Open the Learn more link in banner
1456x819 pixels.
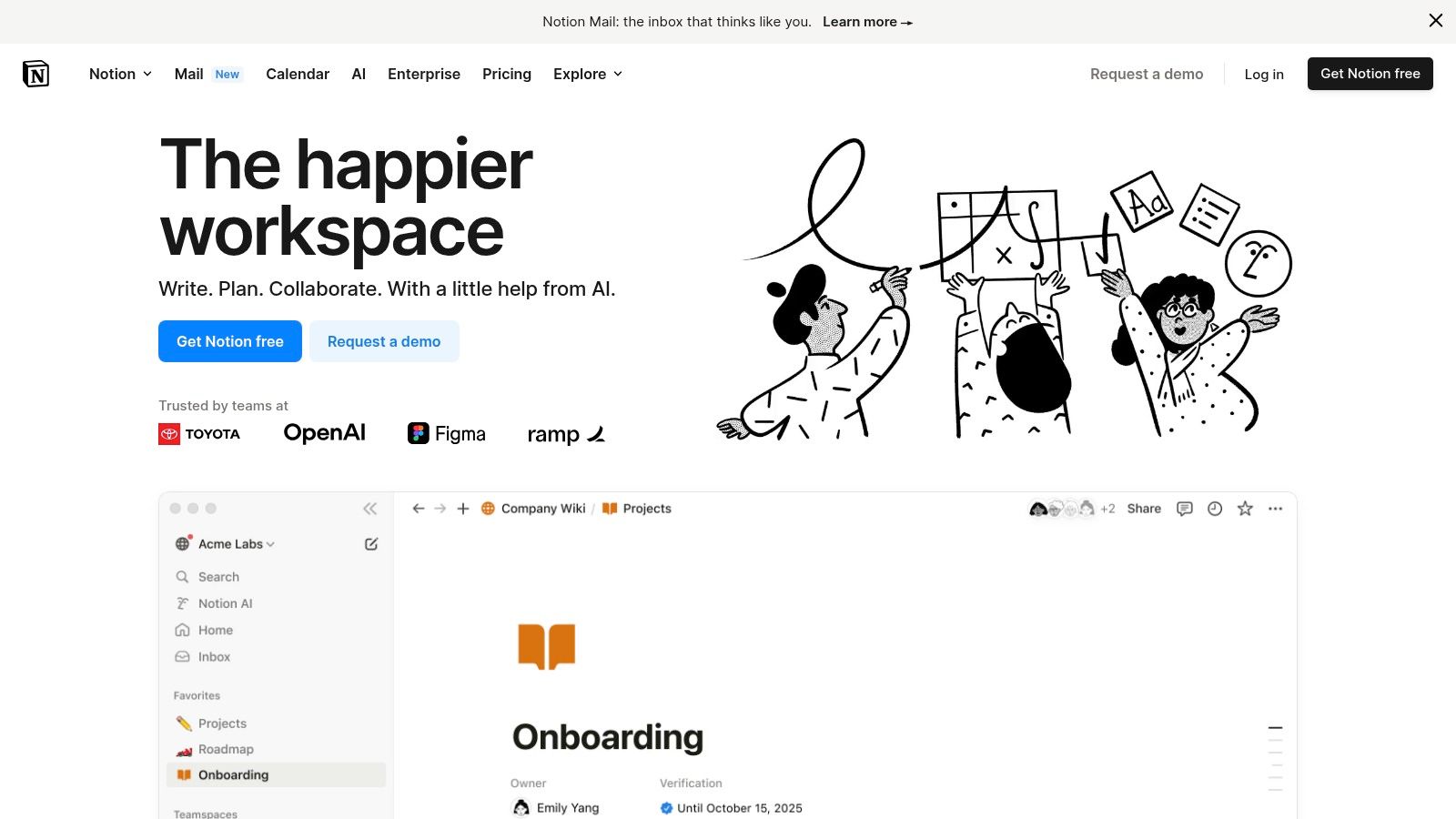click(867, 22)
